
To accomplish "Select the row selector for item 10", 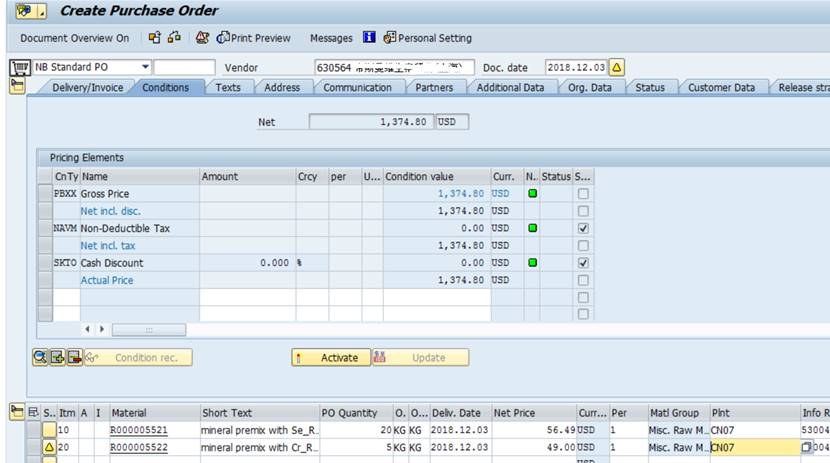I will coord(34,430).
